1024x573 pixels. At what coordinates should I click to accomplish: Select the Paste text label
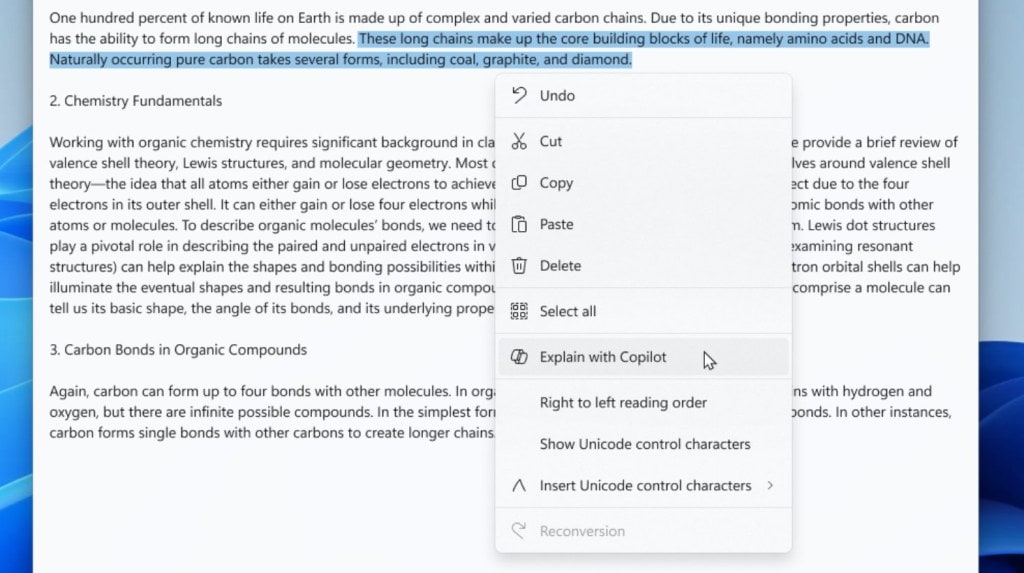click(556, 224)
